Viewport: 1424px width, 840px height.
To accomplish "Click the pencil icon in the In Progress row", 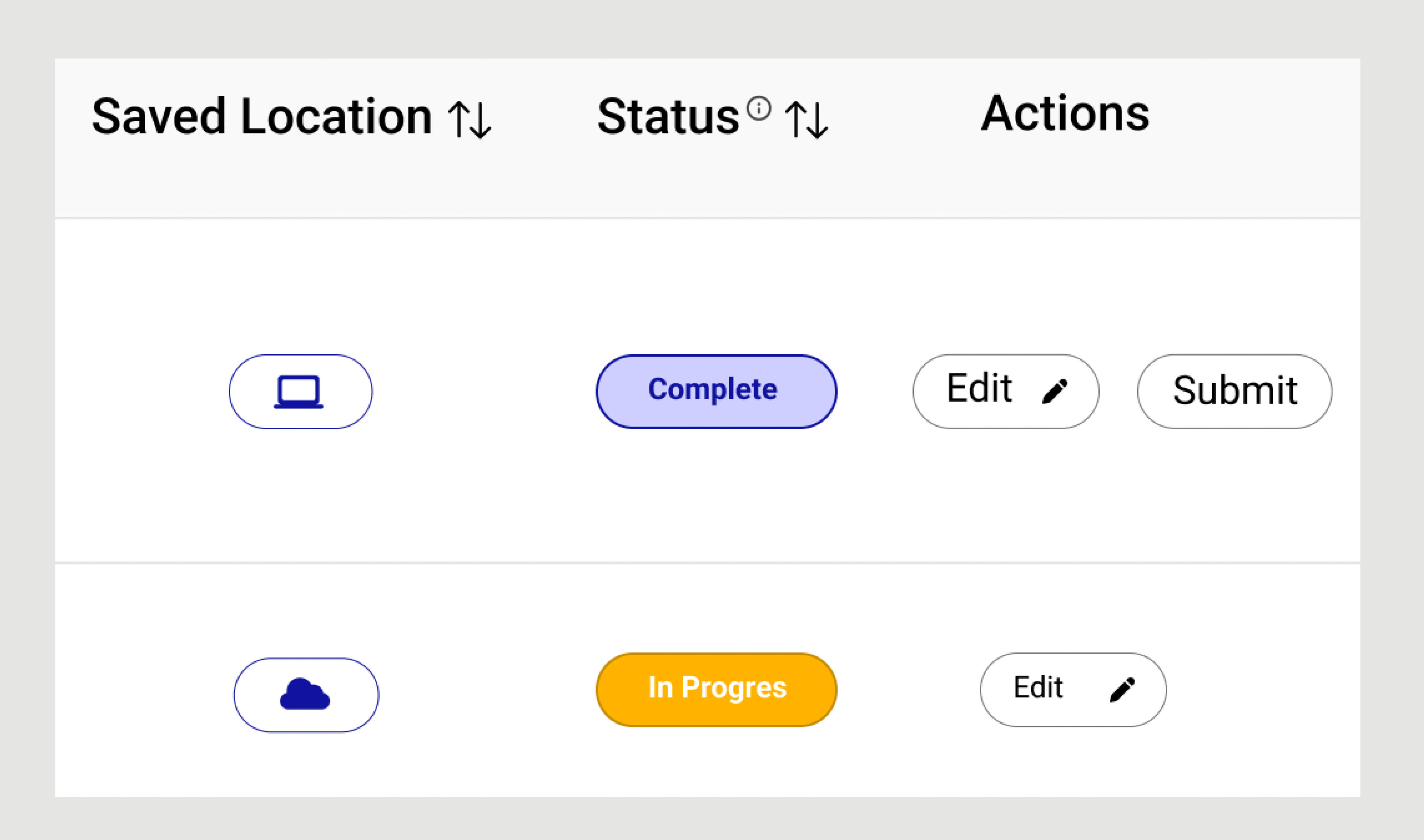I will click(1122, 689).
